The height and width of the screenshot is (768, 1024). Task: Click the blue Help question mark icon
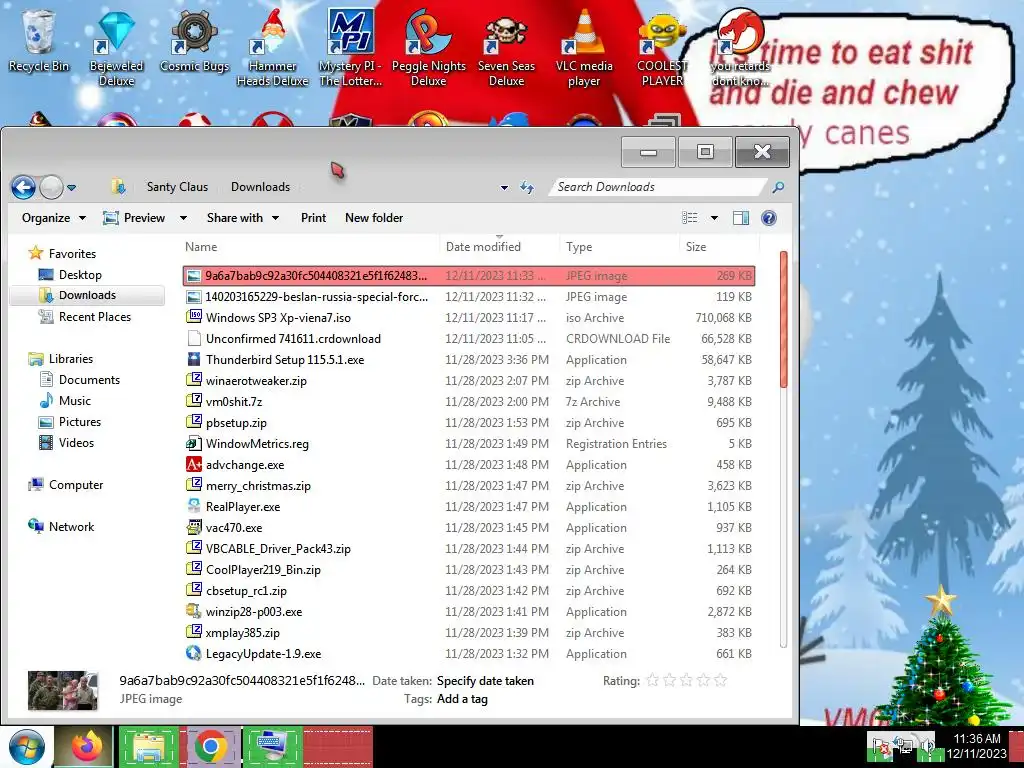click(x=769, y=217)
